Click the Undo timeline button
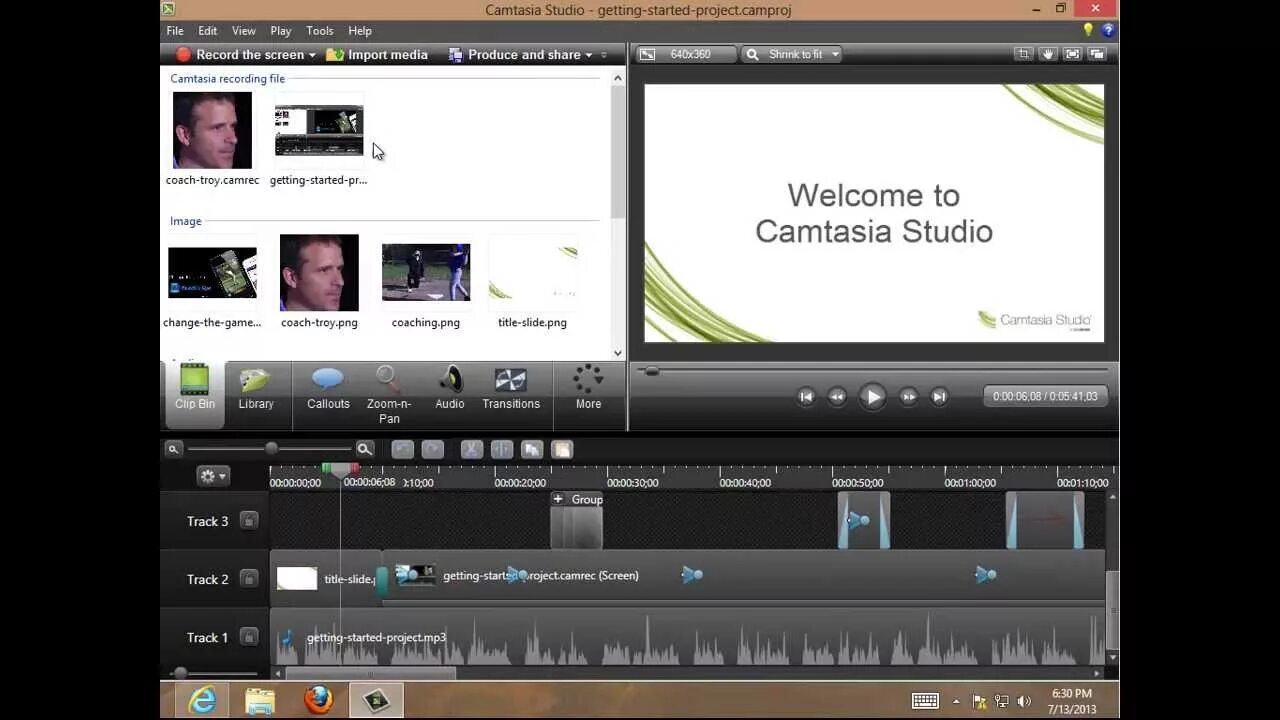Screen dimensions: 1280x720 (x=402, y=450)
